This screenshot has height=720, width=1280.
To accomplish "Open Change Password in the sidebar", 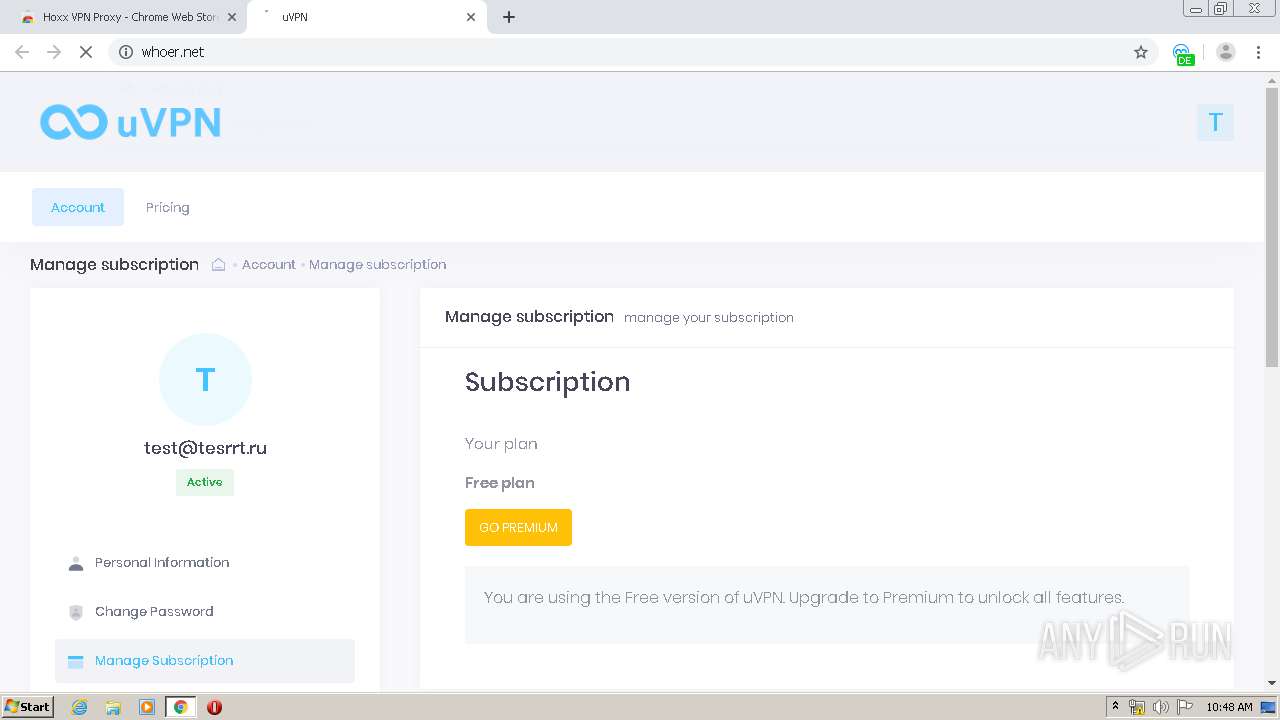I will click(x=205, y=612).
